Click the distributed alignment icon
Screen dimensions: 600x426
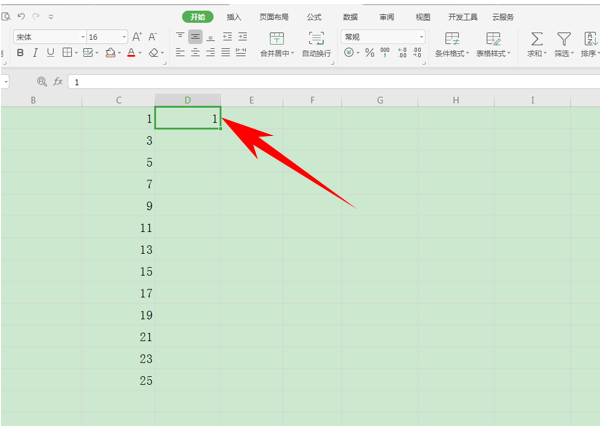point(241,52)
